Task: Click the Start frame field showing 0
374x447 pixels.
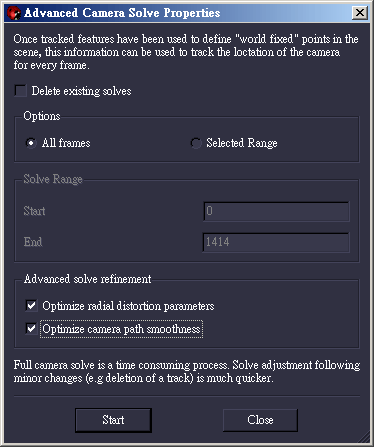Action: click(276, 211)
